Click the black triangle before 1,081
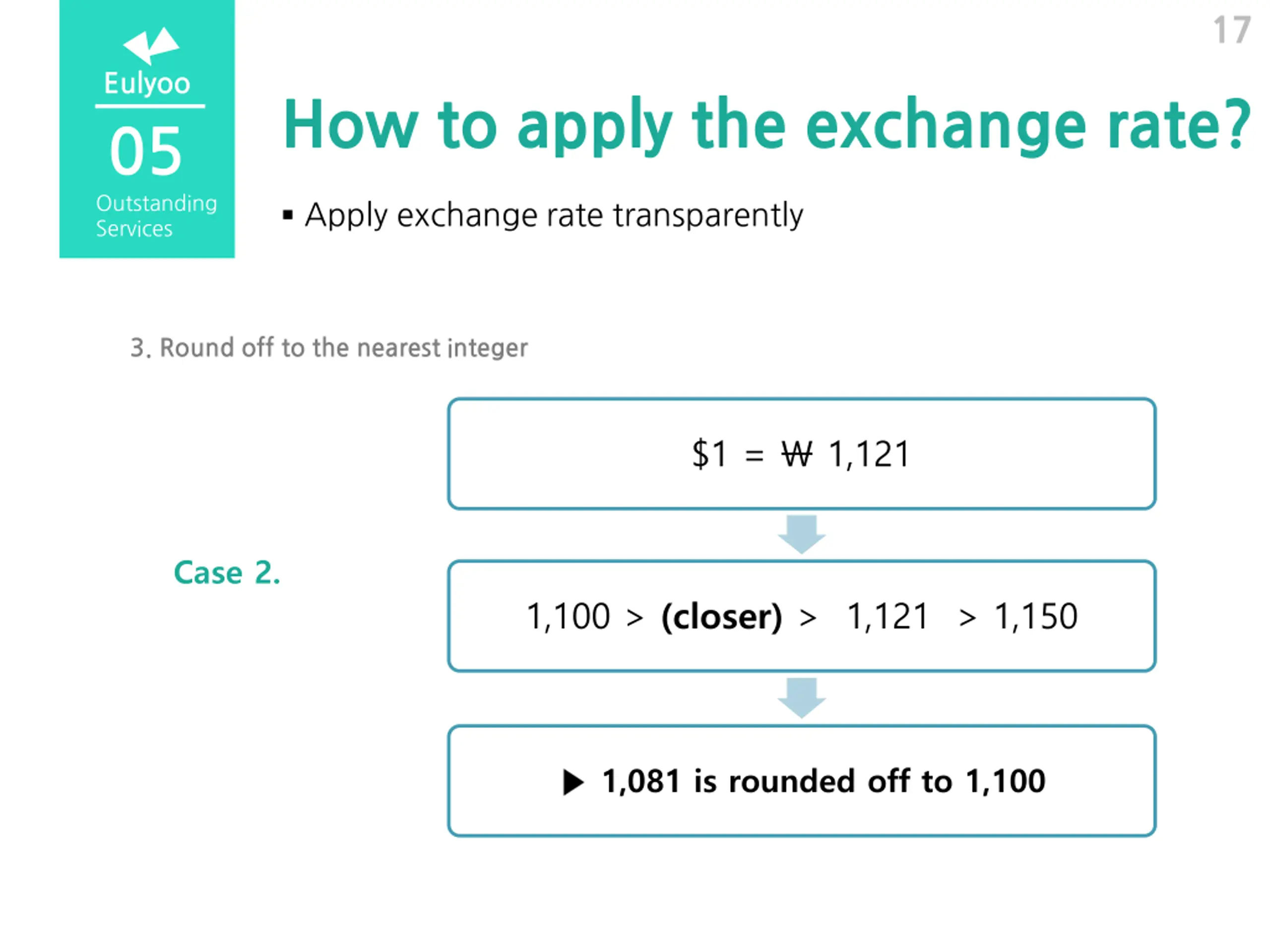 573,782
